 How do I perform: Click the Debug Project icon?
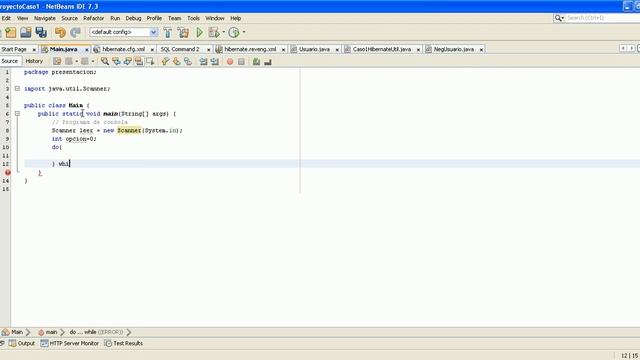tap(213, 32)
